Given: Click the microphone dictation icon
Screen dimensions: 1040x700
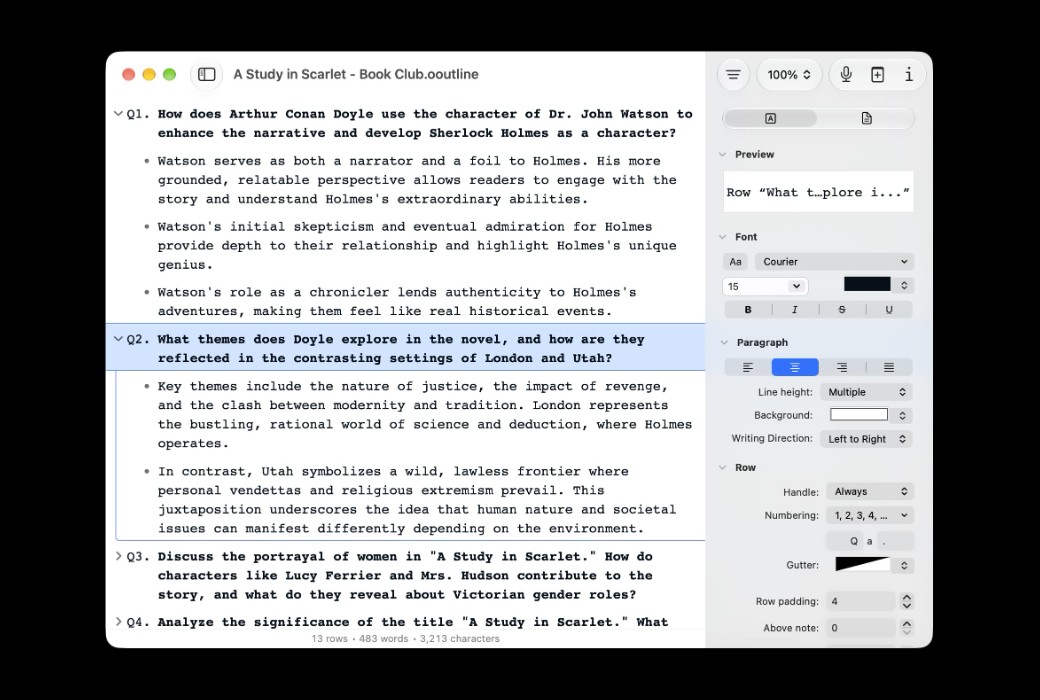Looking at the screenshot, I should click(846, 74).
